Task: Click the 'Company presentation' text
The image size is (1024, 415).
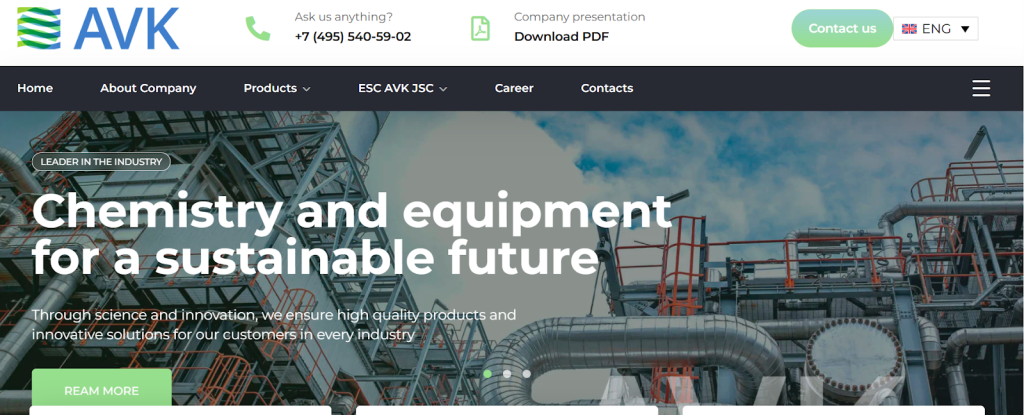Action: click(579, 17)
